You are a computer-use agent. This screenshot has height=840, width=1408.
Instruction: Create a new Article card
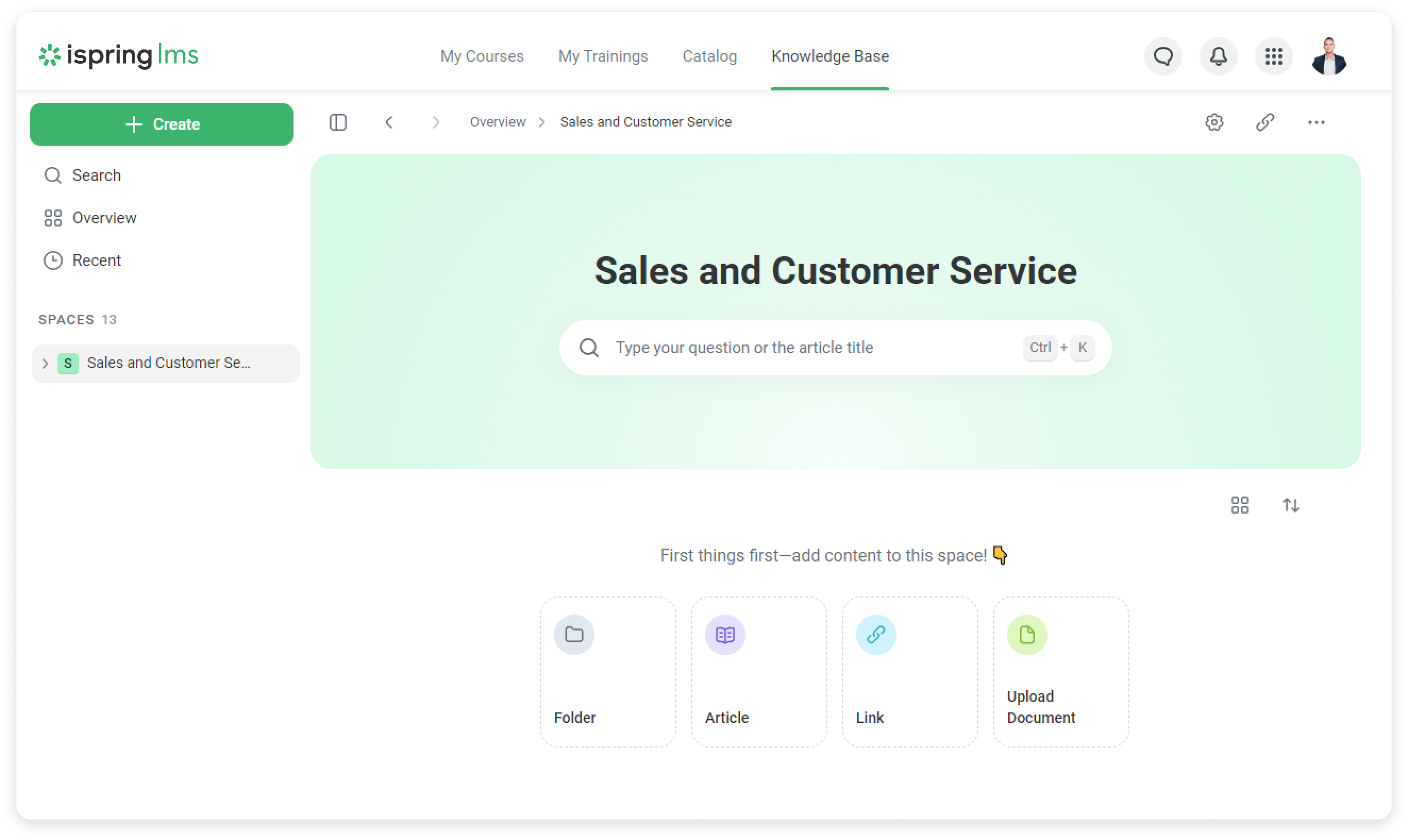click(x=759, y=671)
